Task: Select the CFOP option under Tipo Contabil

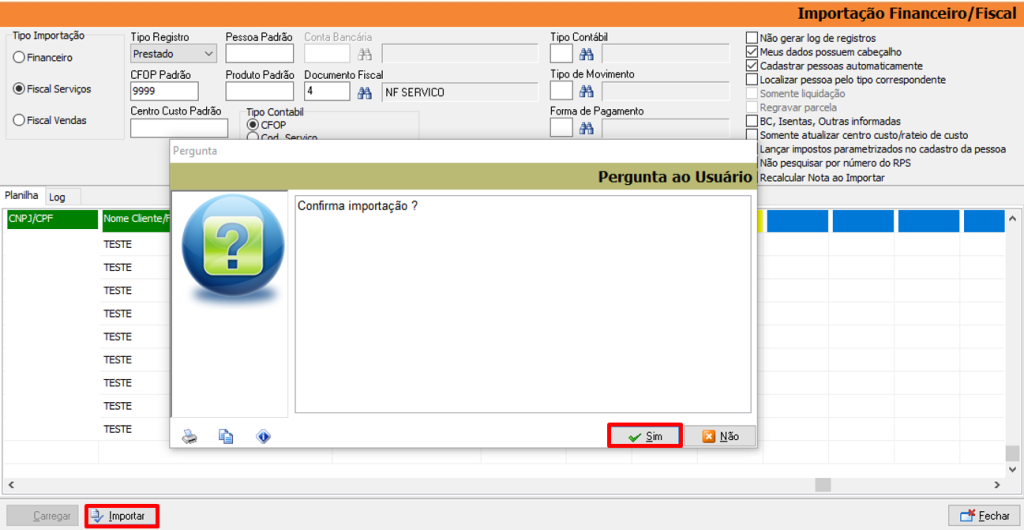Action: 266,125
